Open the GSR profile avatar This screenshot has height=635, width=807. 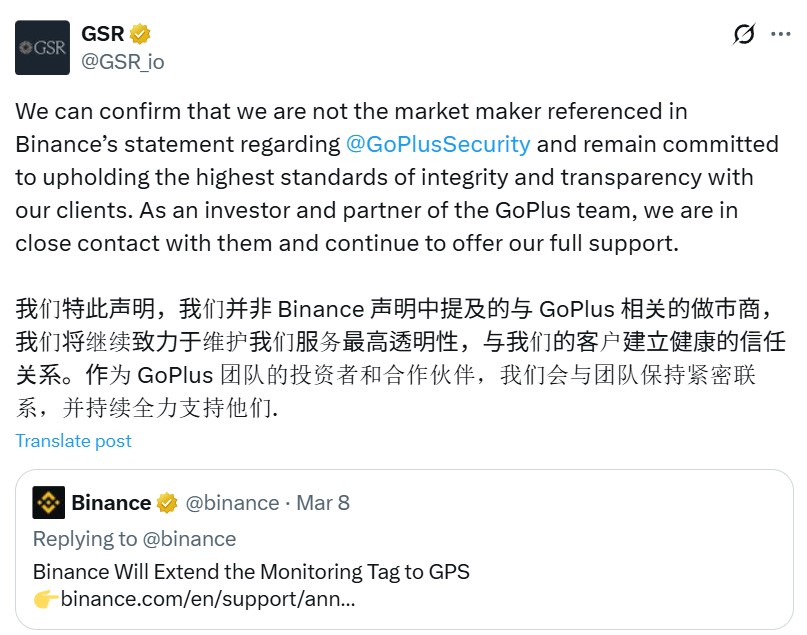pyautogui.click(x=43, y=47)
